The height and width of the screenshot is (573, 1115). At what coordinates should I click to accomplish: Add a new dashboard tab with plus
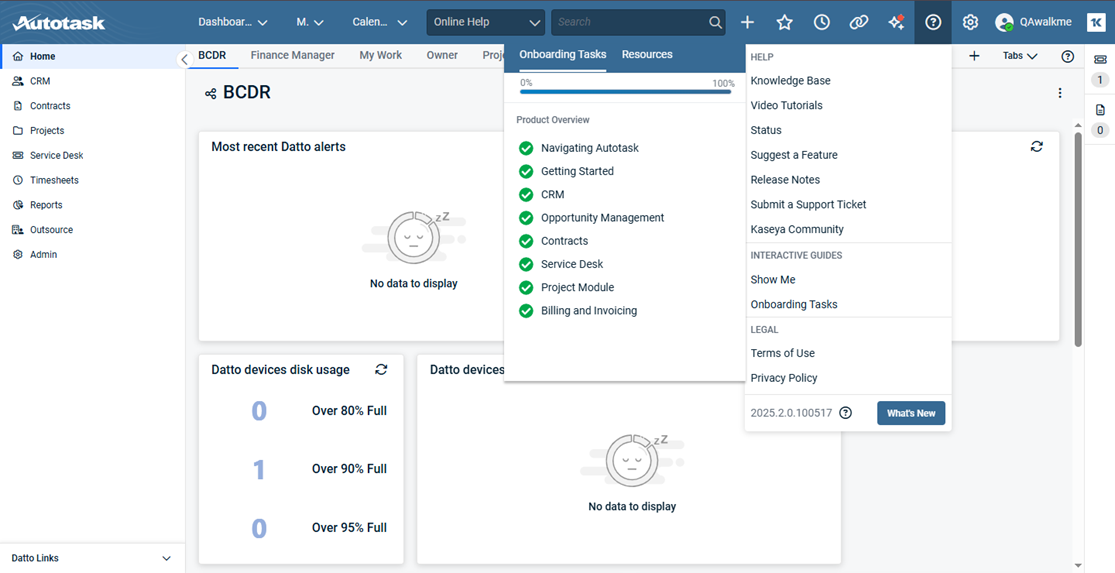point(974,56)
